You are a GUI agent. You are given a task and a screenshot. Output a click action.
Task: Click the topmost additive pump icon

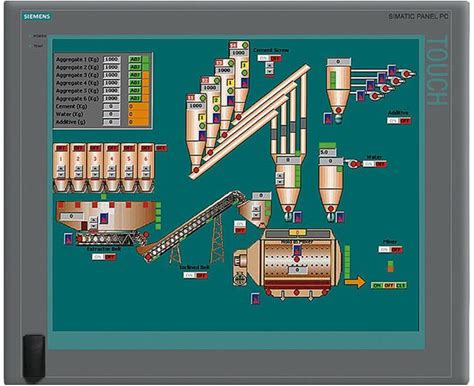click(x=406, y=73)
